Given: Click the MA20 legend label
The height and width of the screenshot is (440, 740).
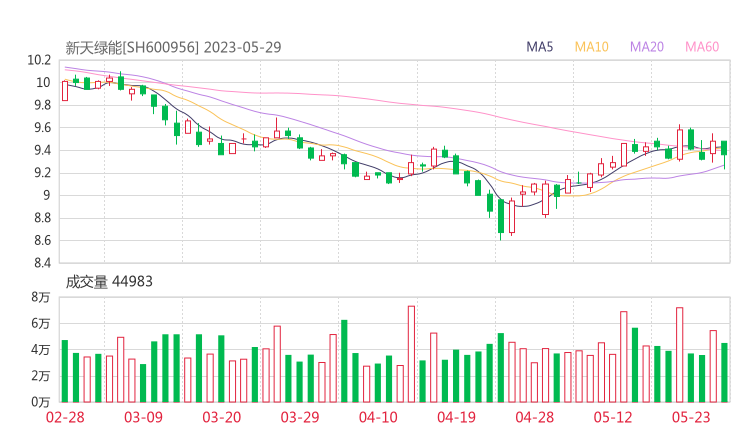Looking at the screenshot, I should pyautogui.click(x=647, y=47).
